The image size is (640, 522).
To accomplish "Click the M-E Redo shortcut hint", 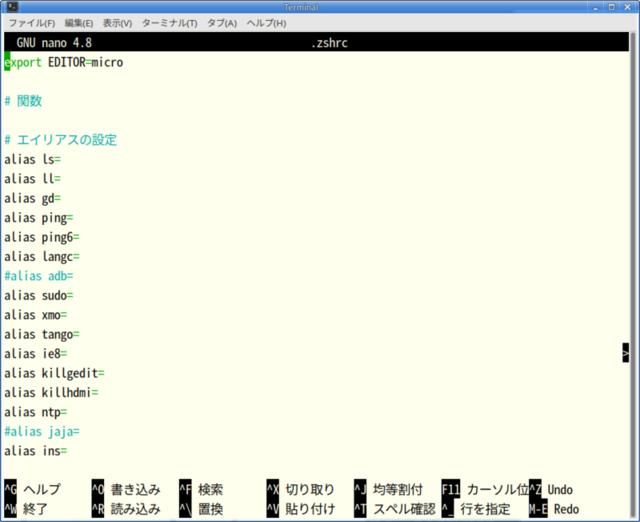I will [554, 509].
